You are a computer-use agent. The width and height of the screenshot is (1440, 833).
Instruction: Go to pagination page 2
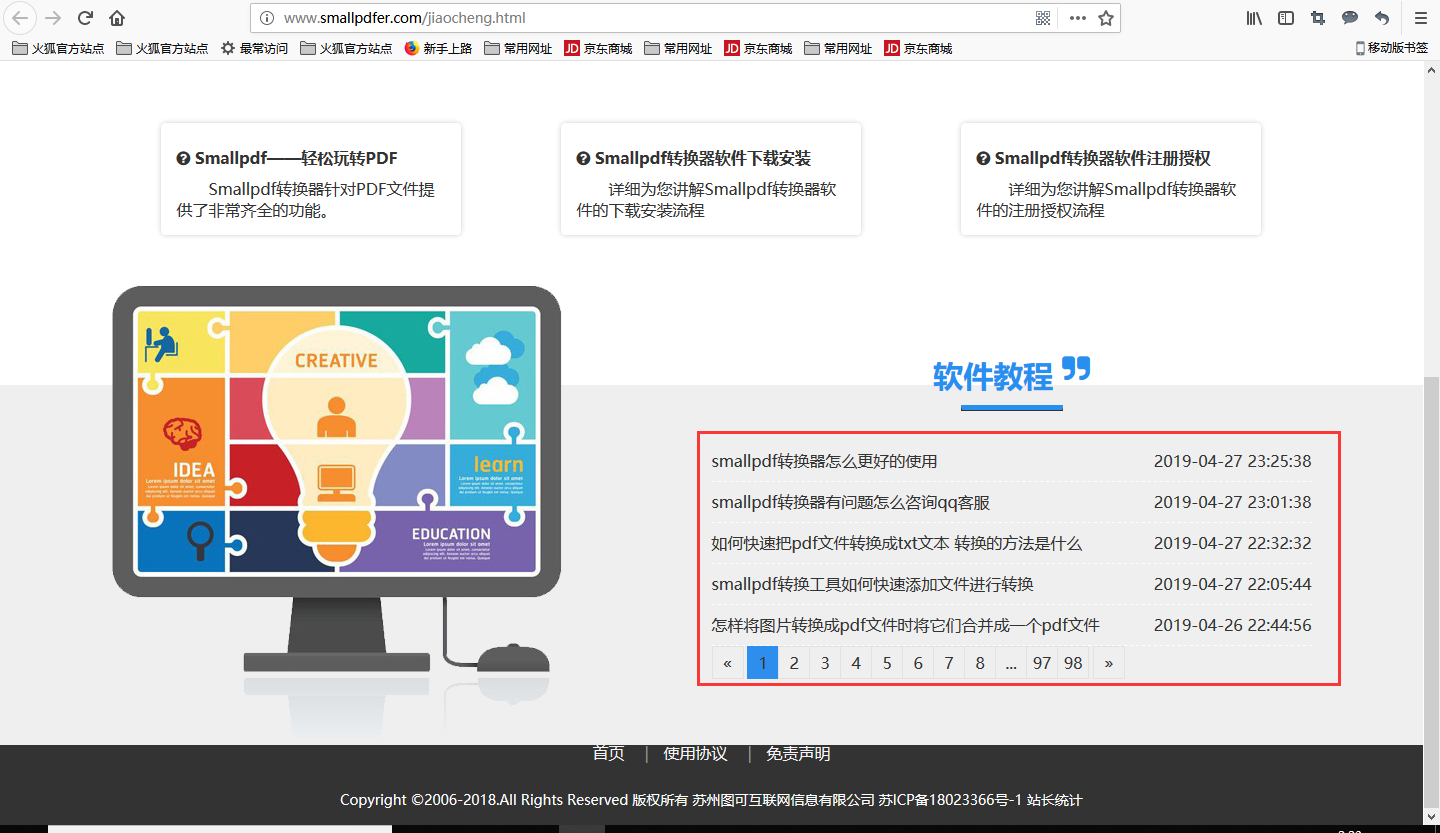tap(794, 663)
